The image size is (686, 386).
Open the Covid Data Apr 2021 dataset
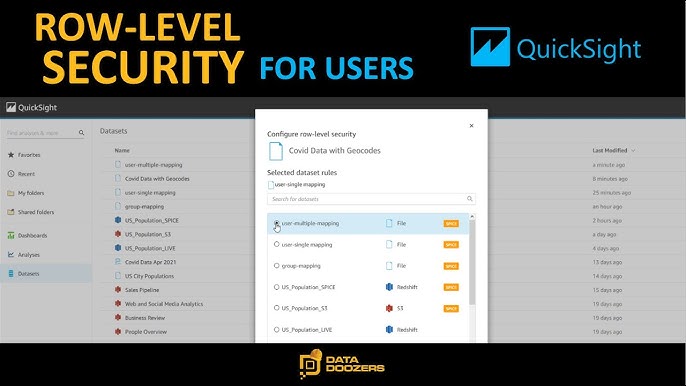150,262
